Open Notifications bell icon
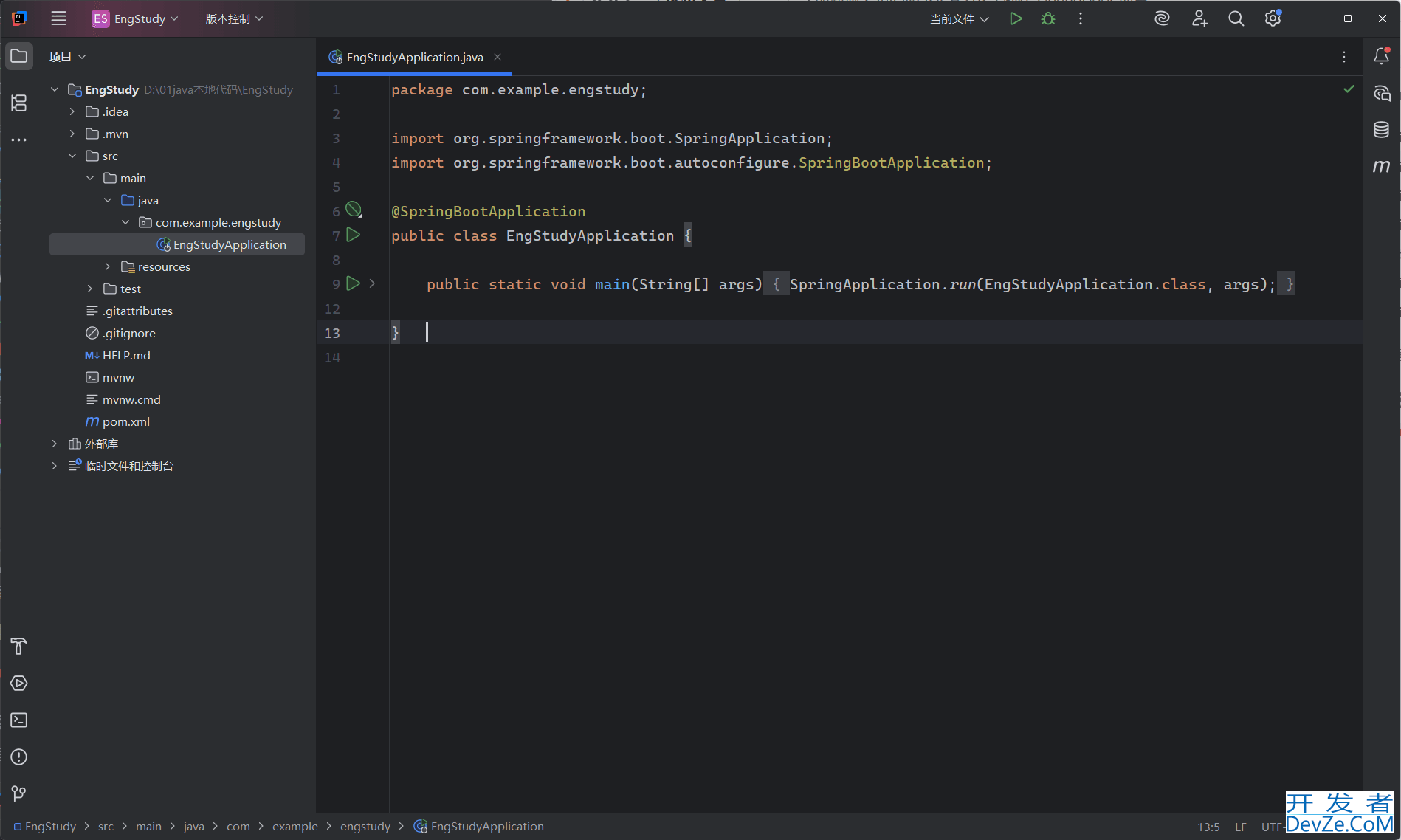The width and height of the screenshot is (1401, 840). (x=1382, y=56)
